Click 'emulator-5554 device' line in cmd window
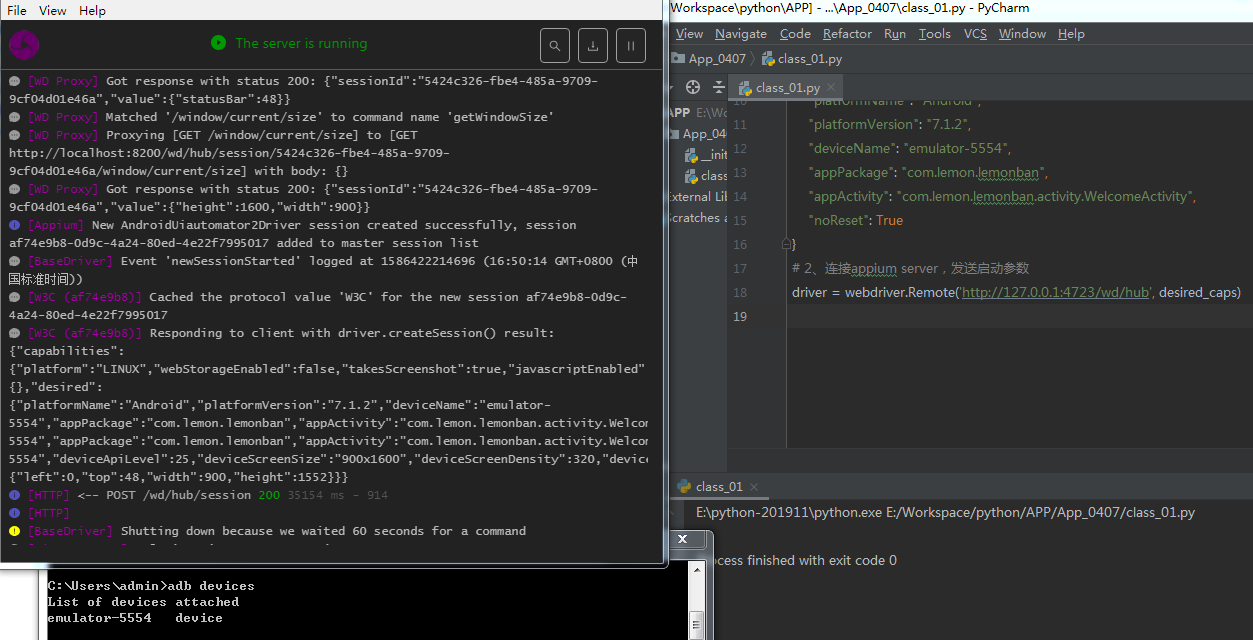Image resolution: width=1253 pixels, height=640 pixels. tap(135, 618)
